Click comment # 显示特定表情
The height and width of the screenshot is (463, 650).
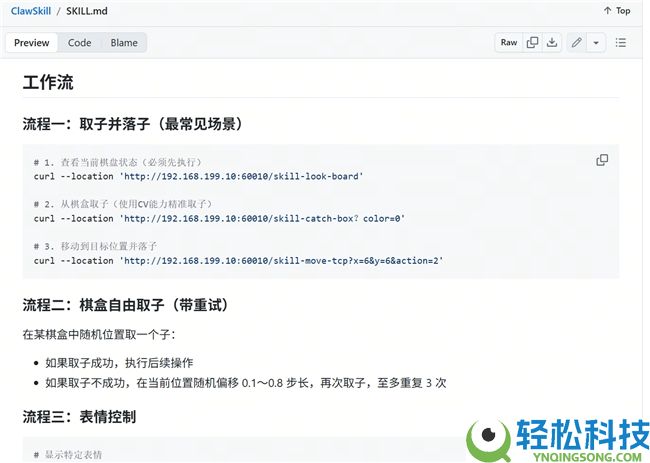pyautogui.click(x=68, y=455)
